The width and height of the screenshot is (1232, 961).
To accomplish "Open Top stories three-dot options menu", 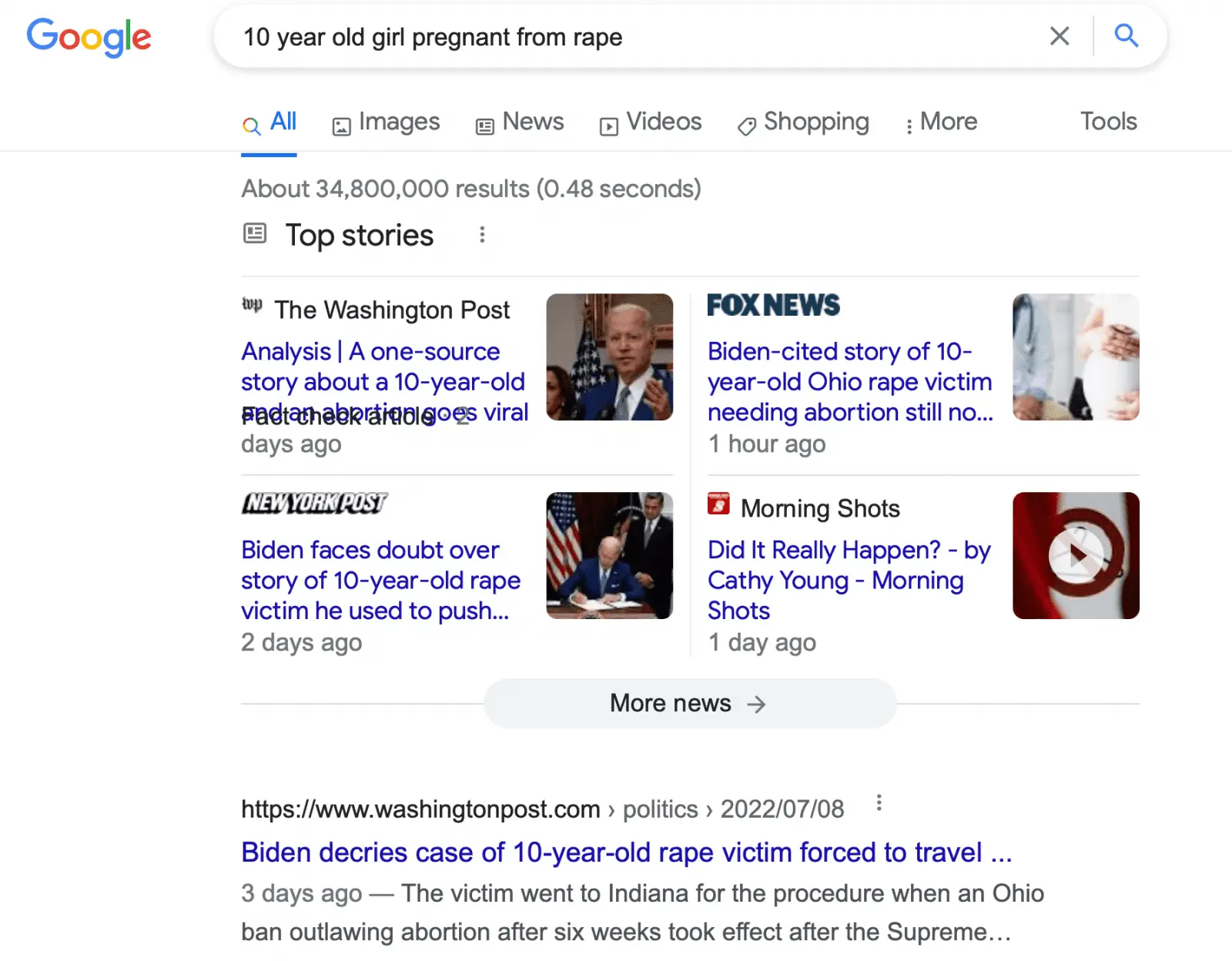I will 482,235.
